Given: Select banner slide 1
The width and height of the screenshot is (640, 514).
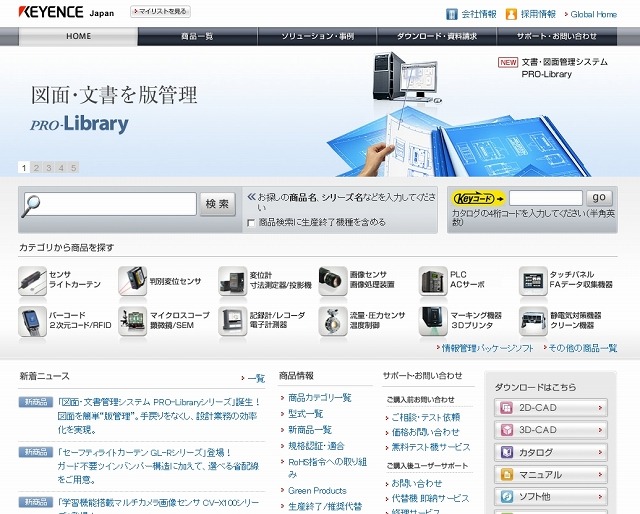Looking at the screenshot, I should (24, 167).
